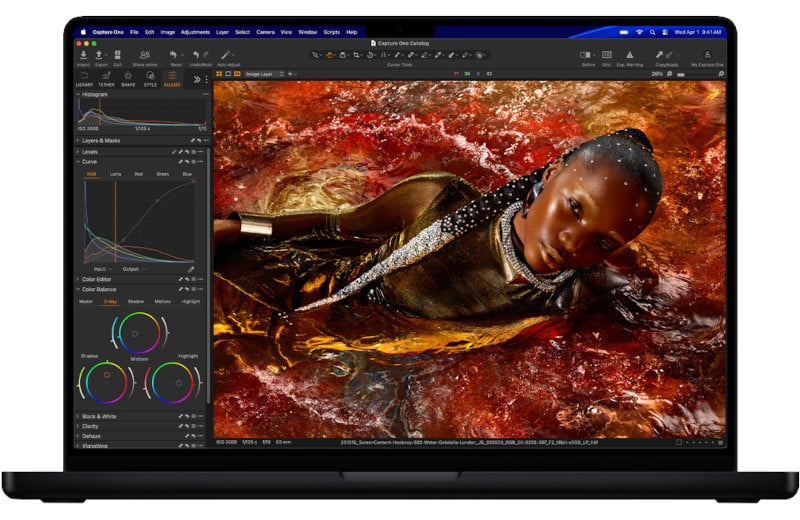Click the Control Center icon in menu bar
This screenshot has width=800, height=520.
coord(665,32)
